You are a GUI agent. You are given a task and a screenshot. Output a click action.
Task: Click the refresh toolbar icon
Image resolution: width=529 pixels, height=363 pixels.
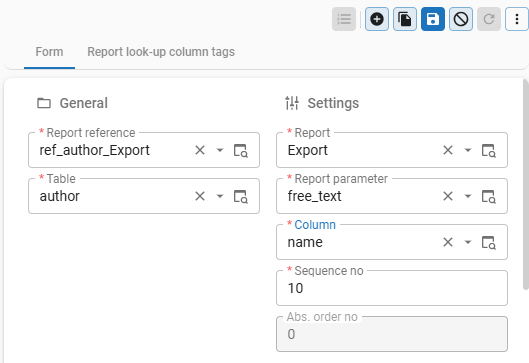tap(489, 19)
